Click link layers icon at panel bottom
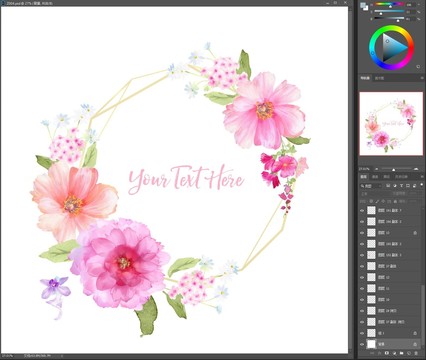Viewport: 426px width, 360px height. (372, 353)
